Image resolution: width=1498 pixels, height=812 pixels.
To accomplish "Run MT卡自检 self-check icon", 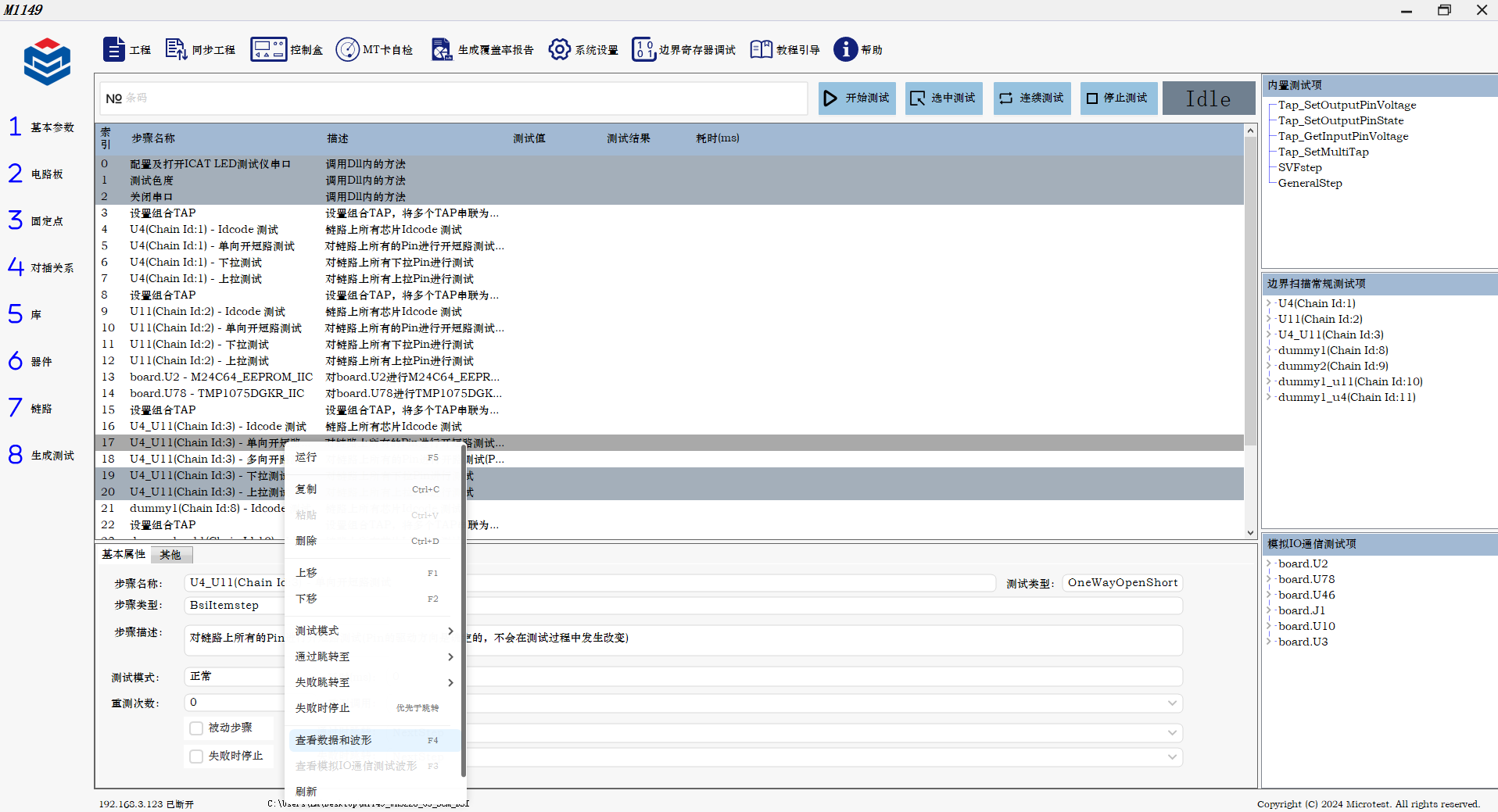I will tap(347, 49).
